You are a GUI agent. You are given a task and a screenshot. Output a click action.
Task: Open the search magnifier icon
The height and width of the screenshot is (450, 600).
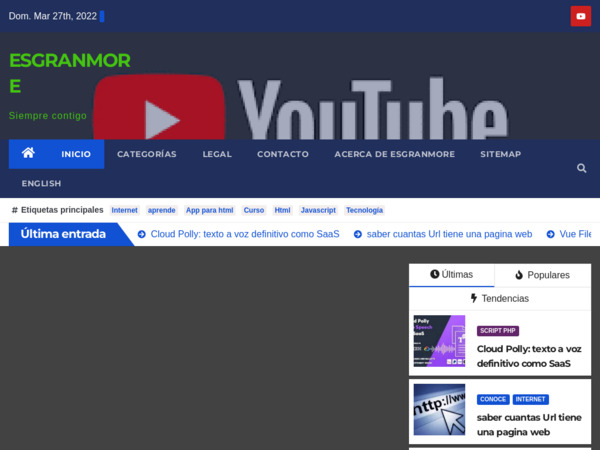point(581,168)
